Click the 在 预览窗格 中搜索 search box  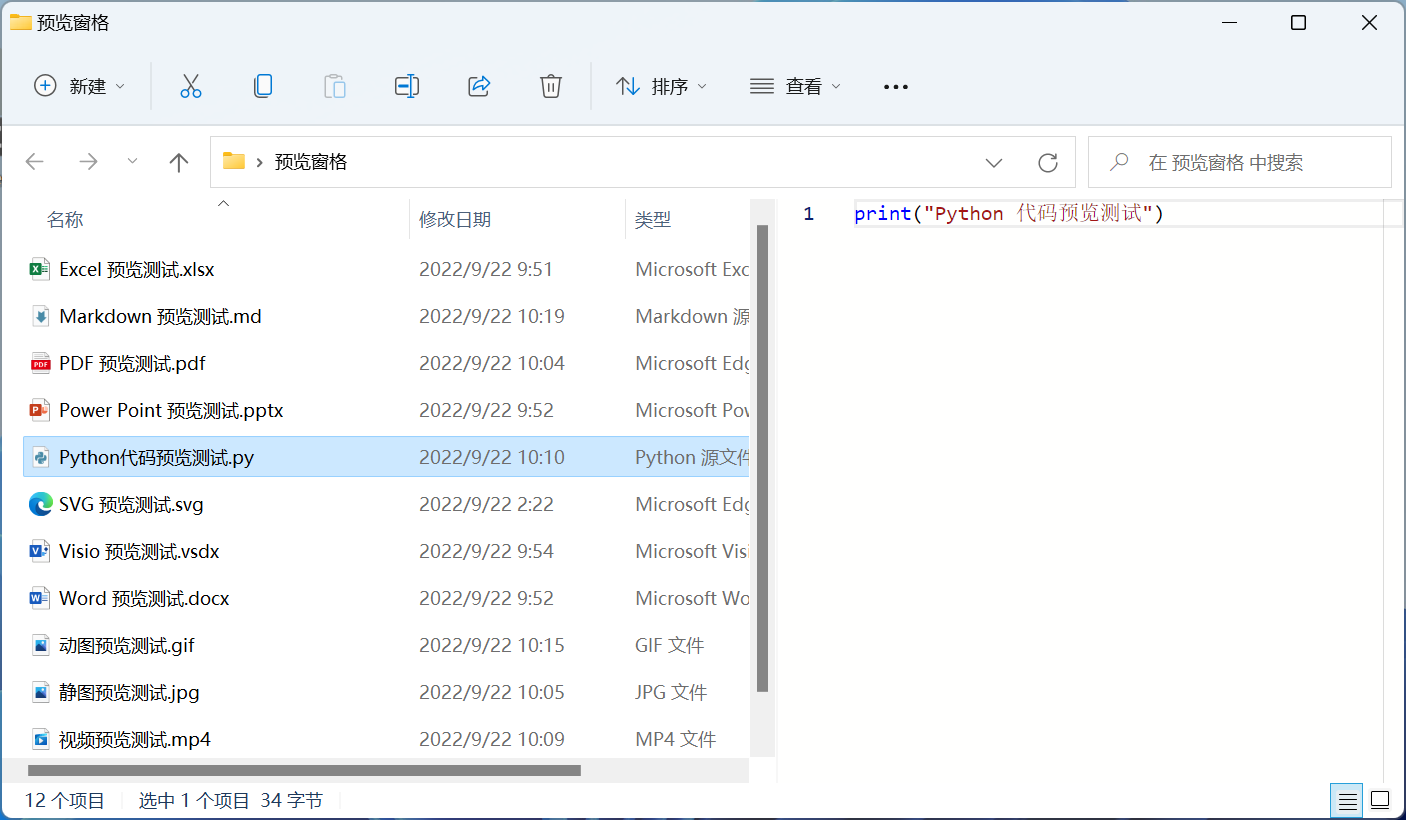click(1240, 162)
